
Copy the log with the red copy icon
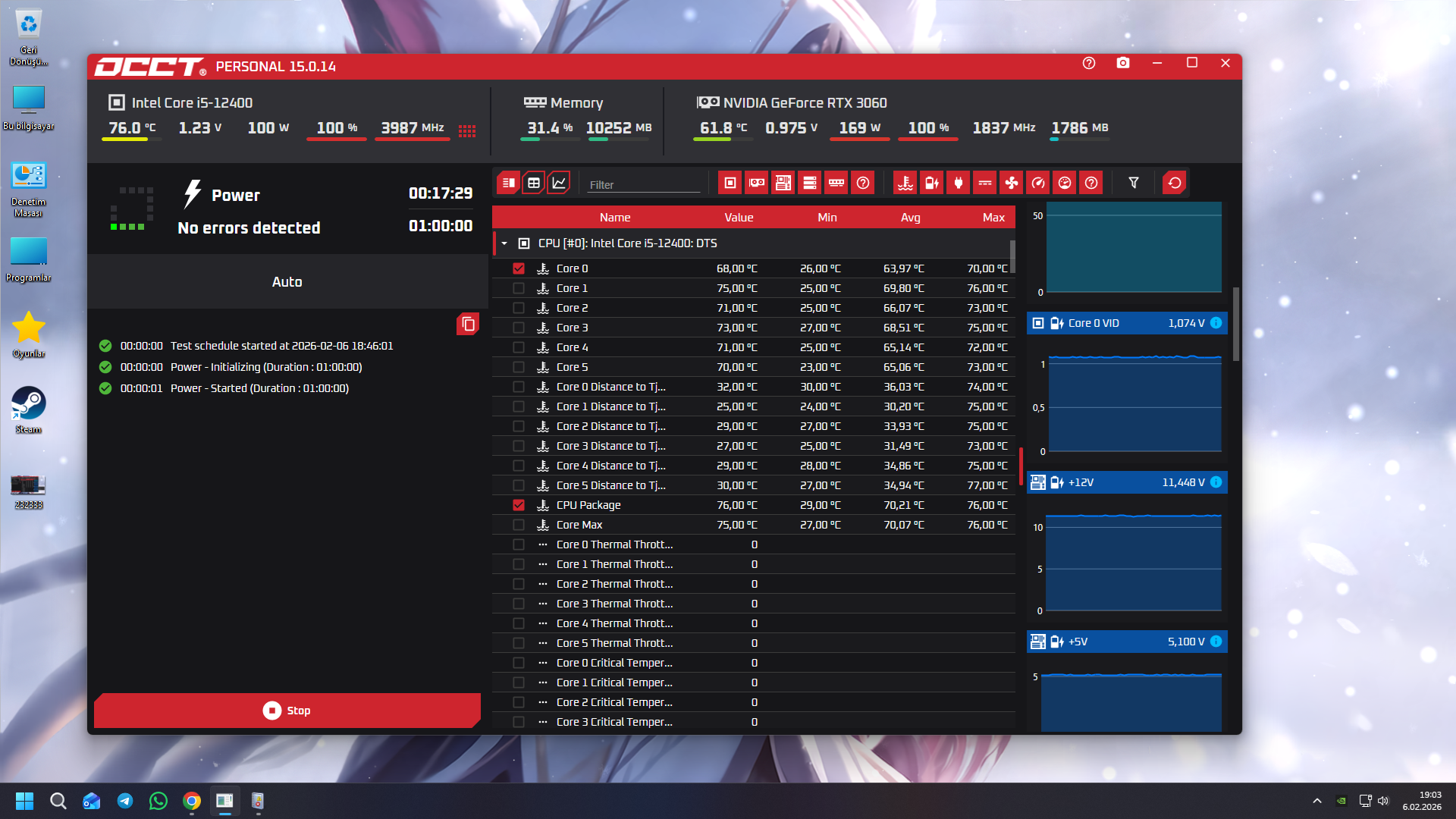pyautogui.click(x=468, y=324)
